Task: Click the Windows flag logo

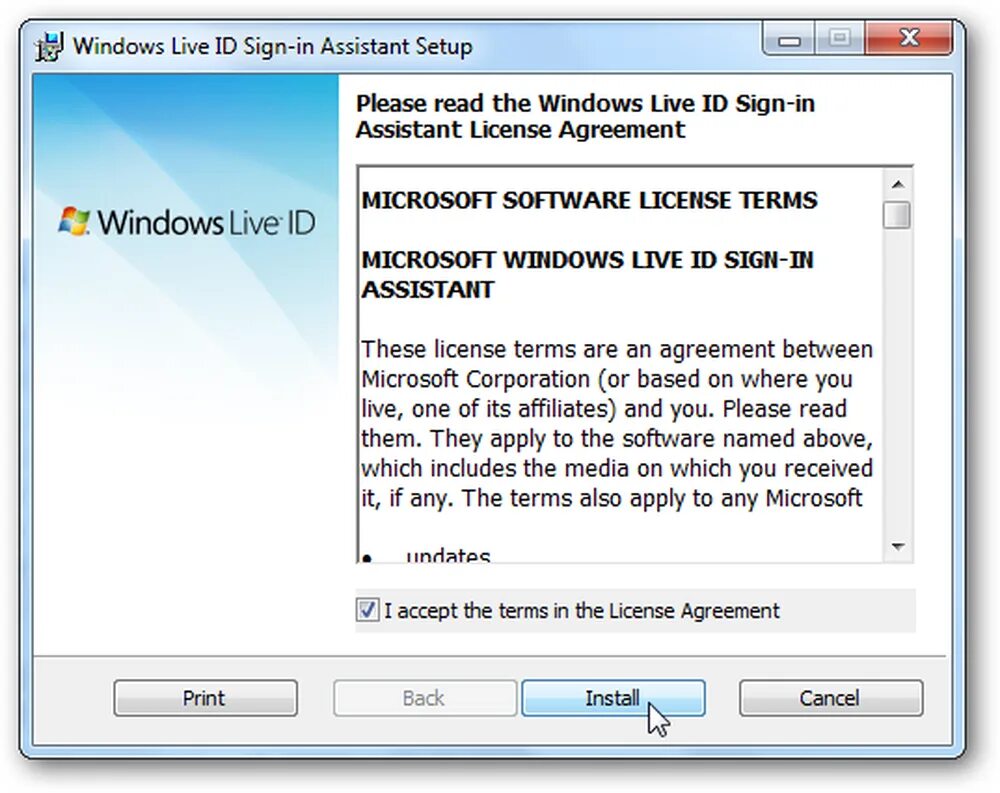Action: [x=74, y=221]
